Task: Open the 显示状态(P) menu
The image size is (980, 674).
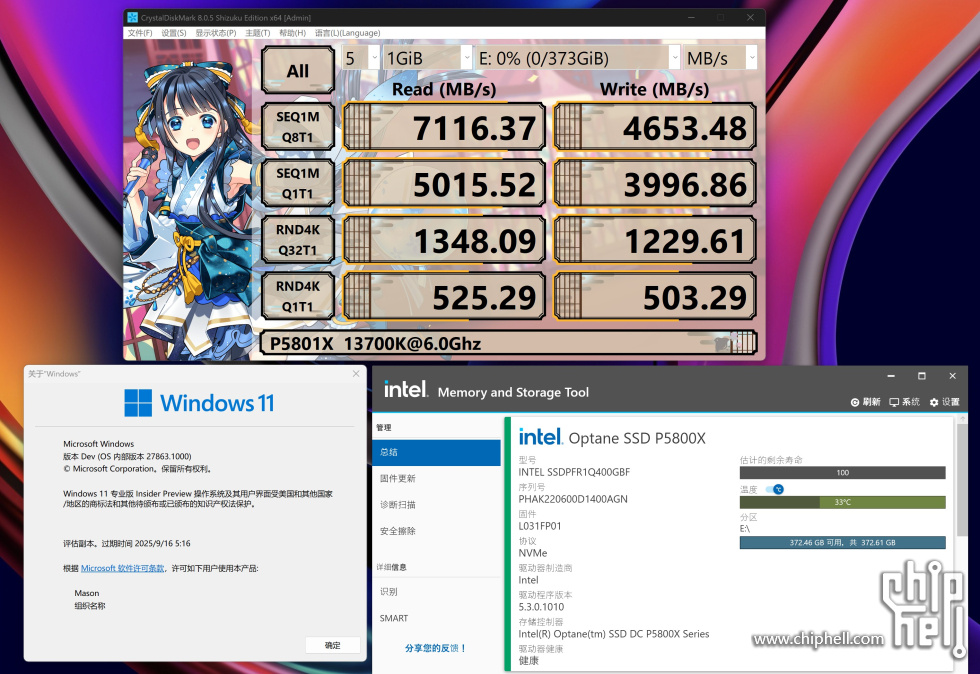Action: [x=216, y=33]
